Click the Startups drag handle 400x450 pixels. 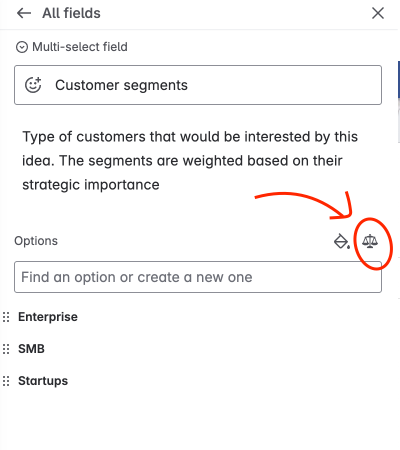pos(6,381)
